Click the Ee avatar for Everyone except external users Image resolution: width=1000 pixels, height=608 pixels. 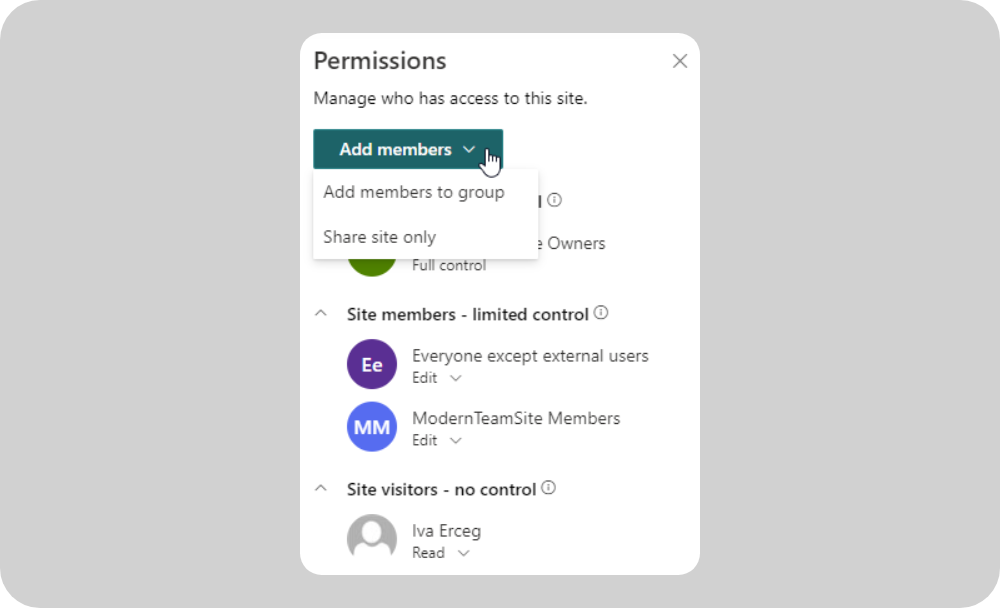tap(371, 364)
